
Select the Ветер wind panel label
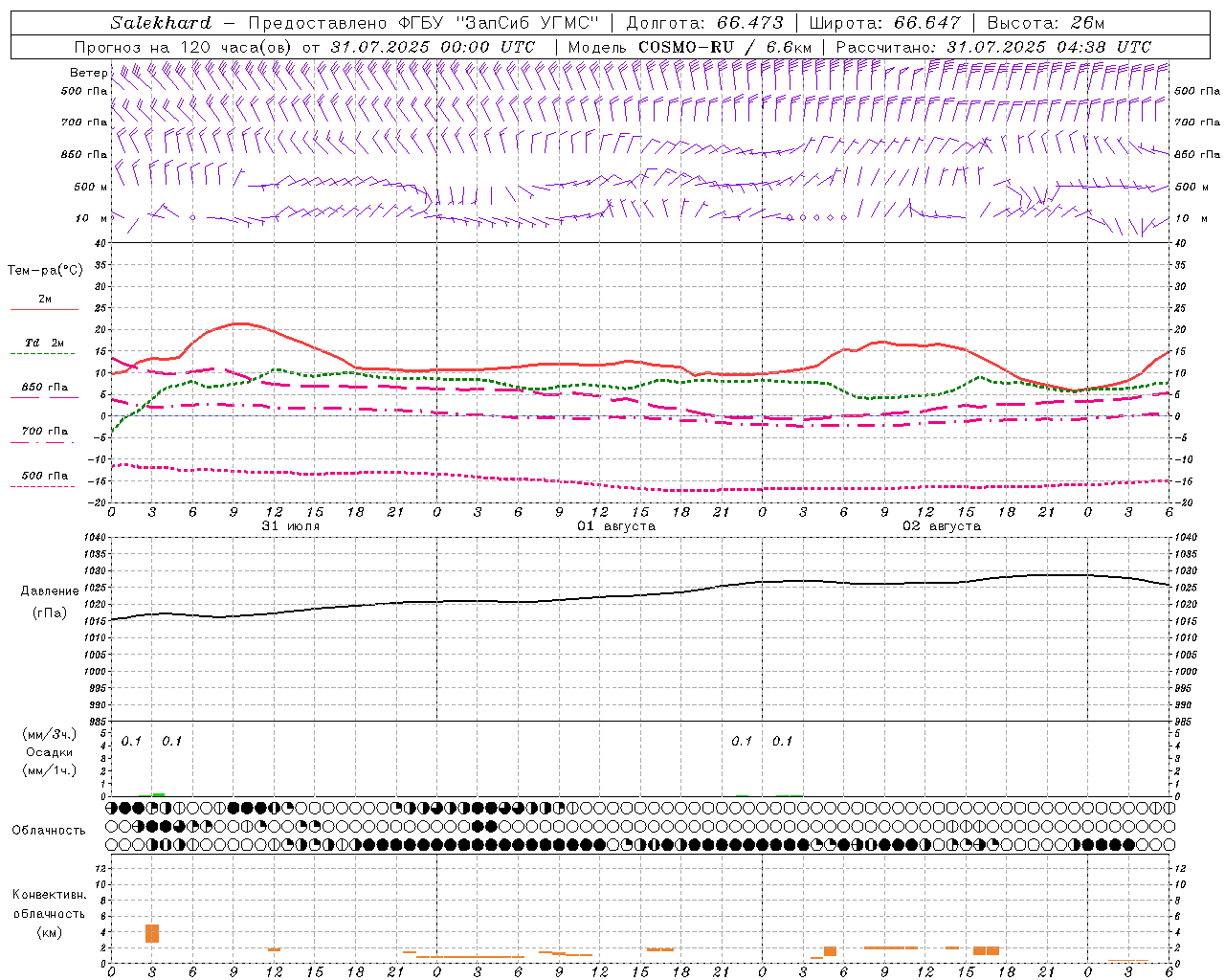click(88, 73)
